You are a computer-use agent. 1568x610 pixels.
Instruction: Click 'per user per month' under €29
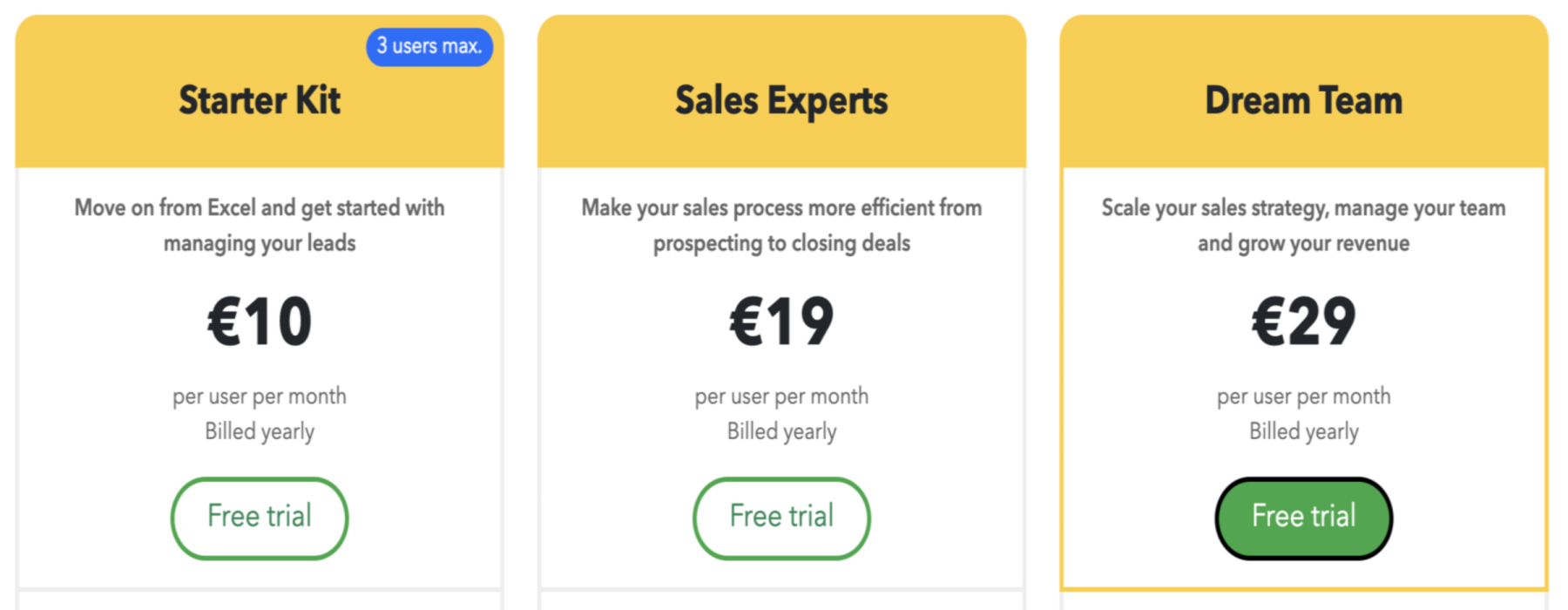(x=1304, y=396)
